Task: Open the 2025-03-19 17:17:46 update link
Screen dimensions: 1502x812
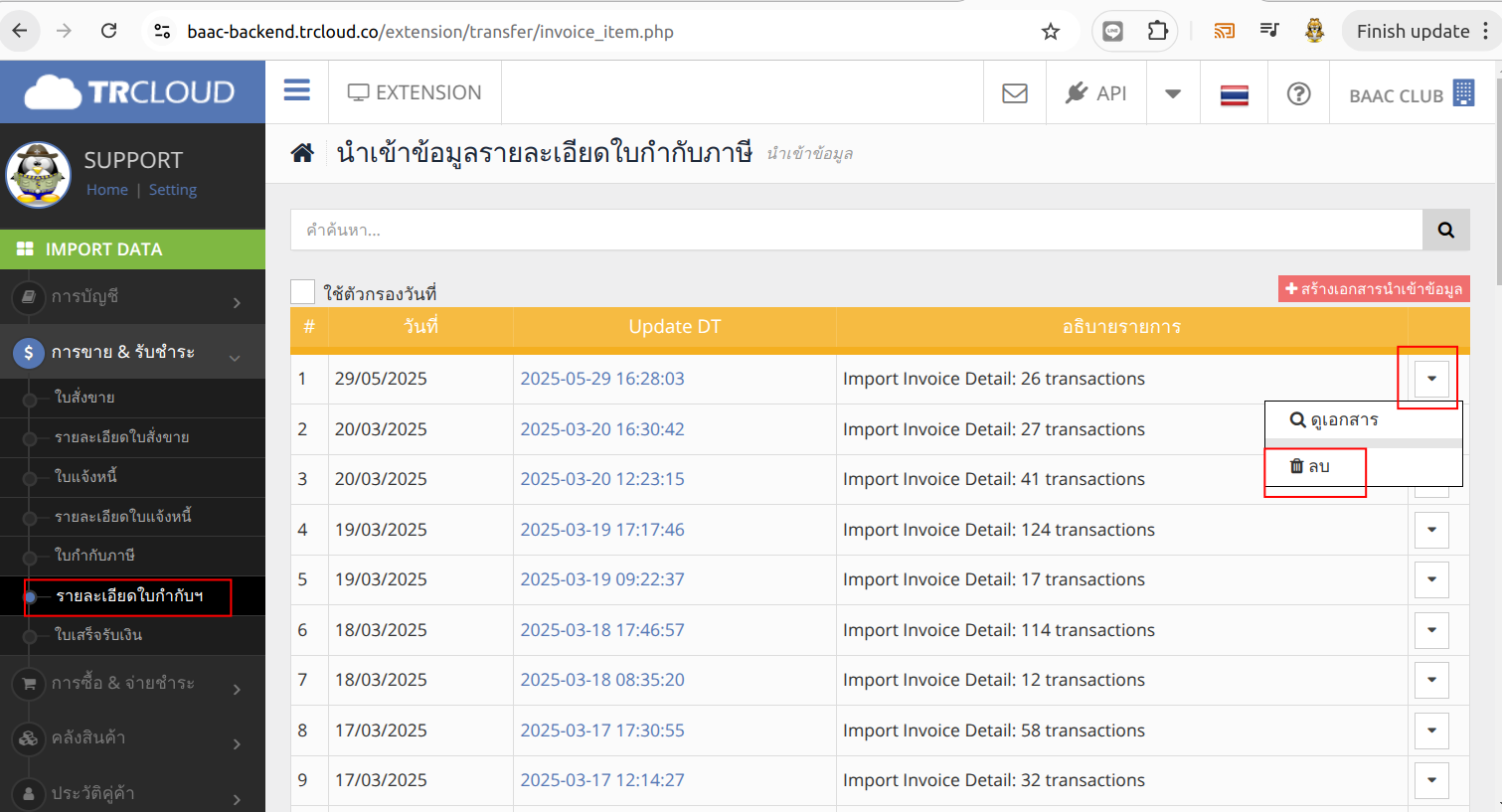Action: [x=602, y=530]
